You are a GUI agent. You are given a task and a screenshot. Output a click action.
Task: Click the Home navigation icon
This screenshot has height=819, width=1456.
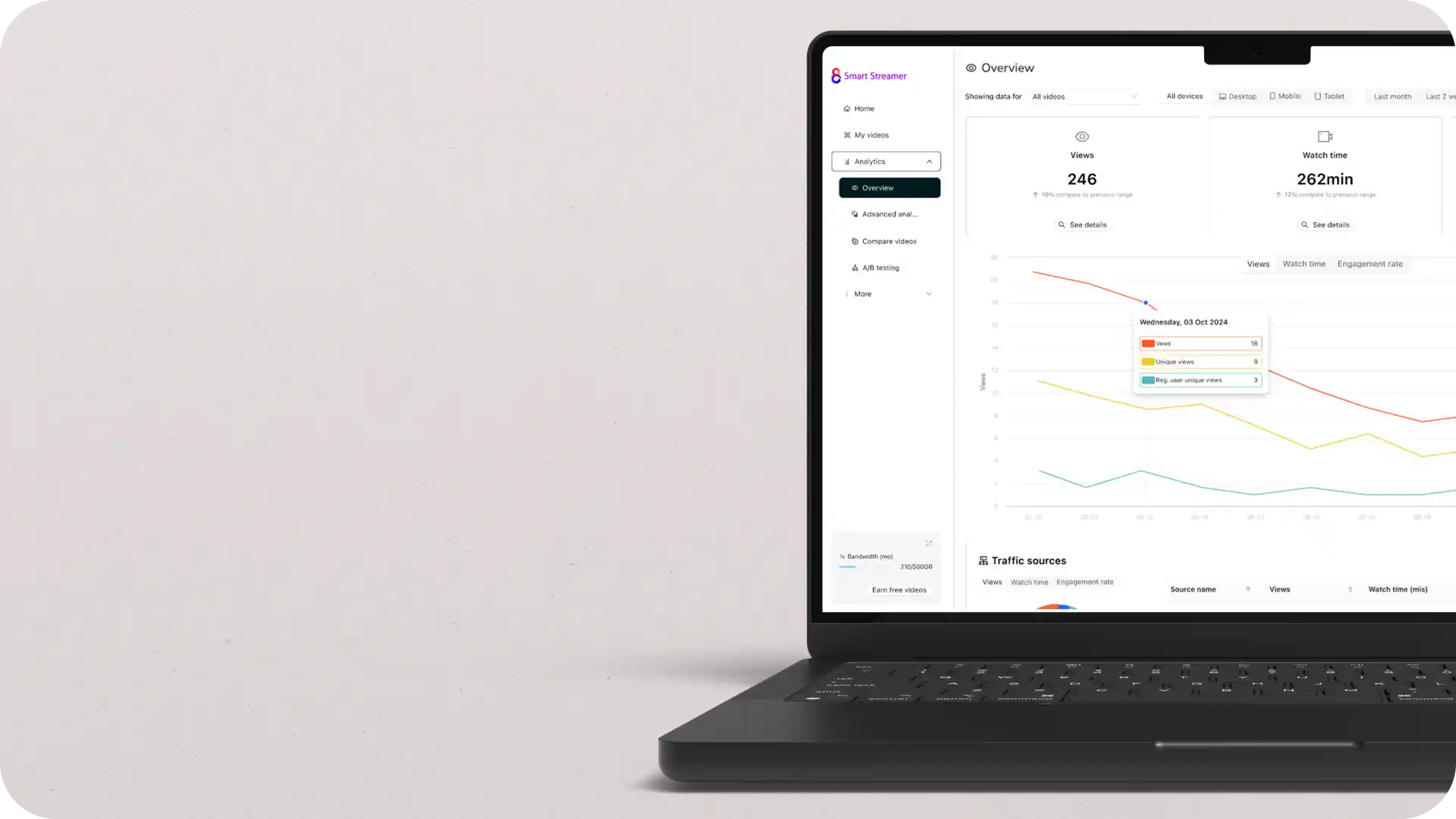(x=846, y=108)
